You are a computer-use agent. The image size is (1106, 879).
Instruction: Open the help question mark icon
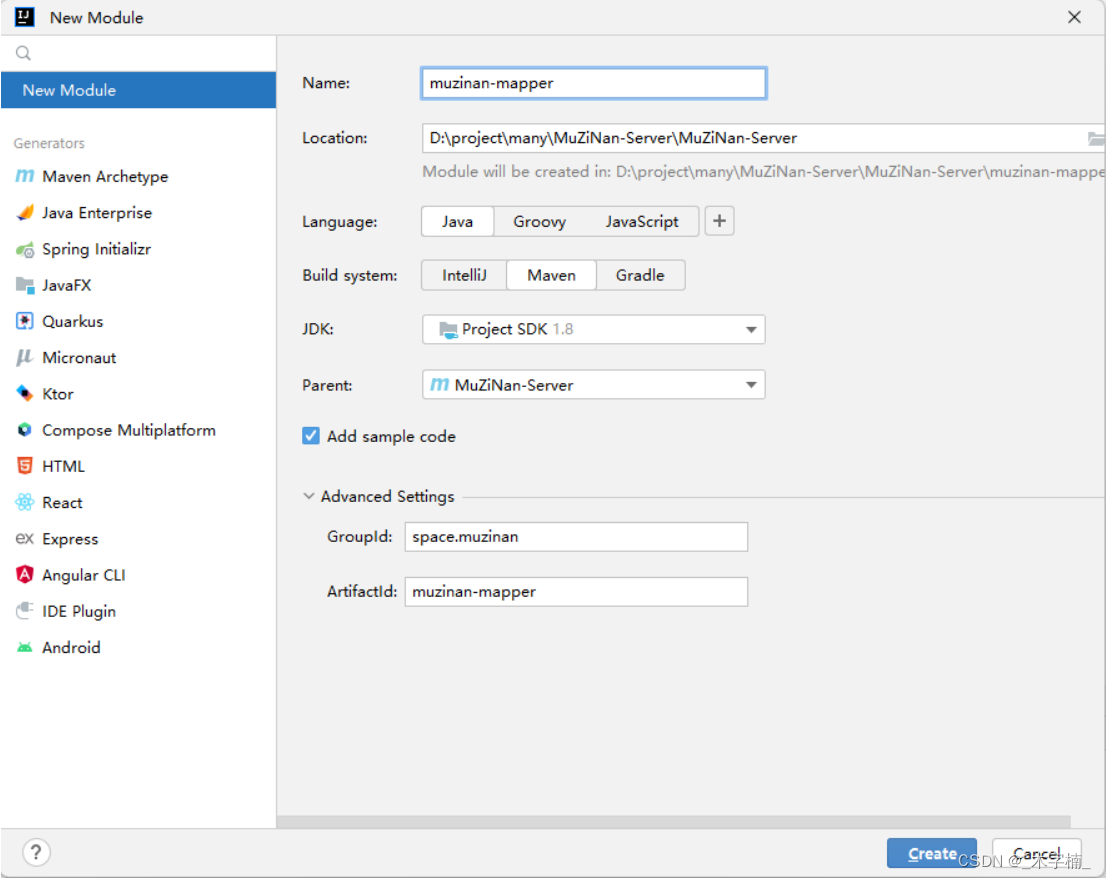(x=37, y=853)
